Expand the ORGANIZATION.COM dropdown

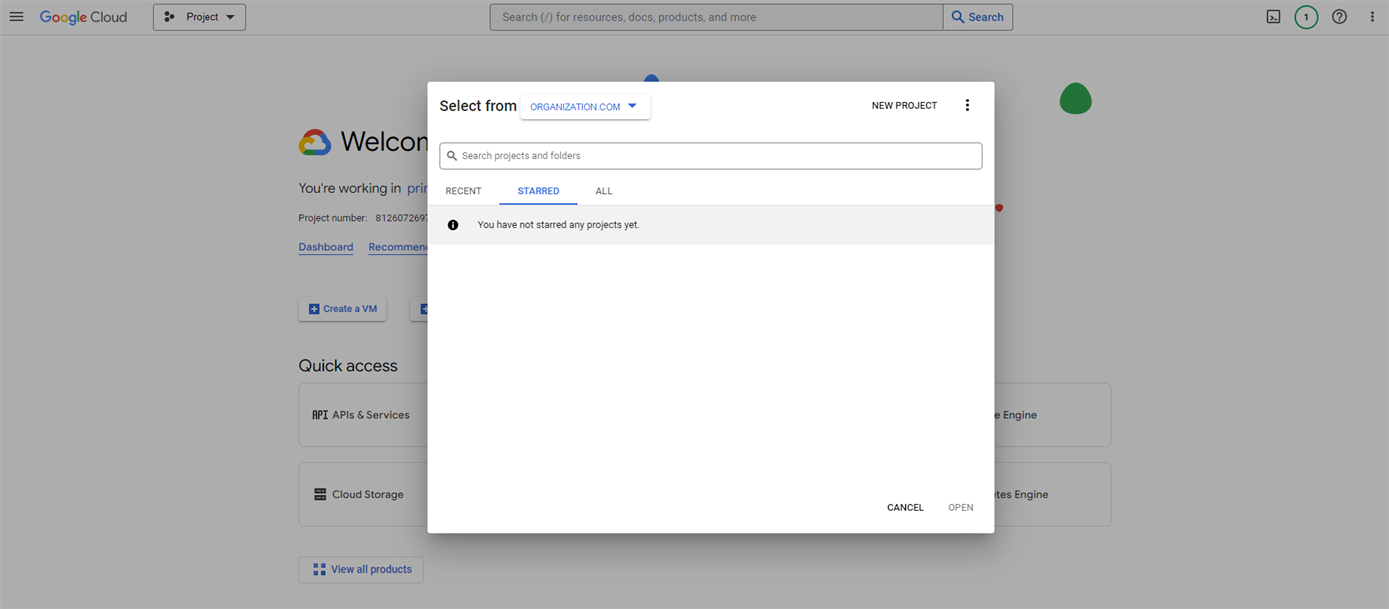coord(585,106)
